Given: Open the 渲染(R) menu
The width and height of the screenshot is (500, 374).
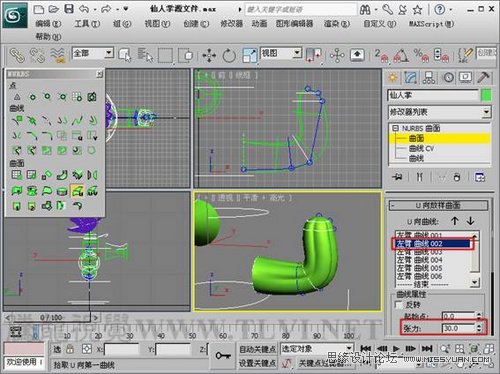Looking at the screenshot, I should (337, 24).
